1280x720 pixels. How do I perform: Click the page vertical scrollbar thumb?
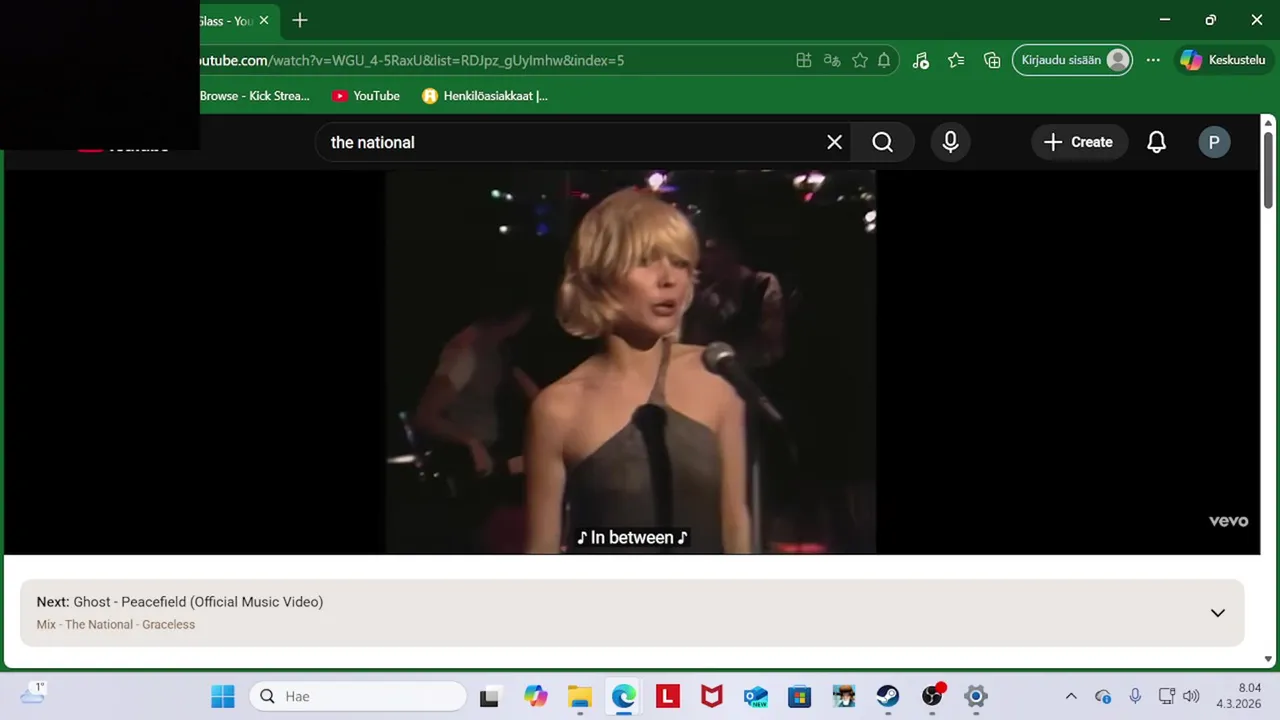tap(1268, 170)
